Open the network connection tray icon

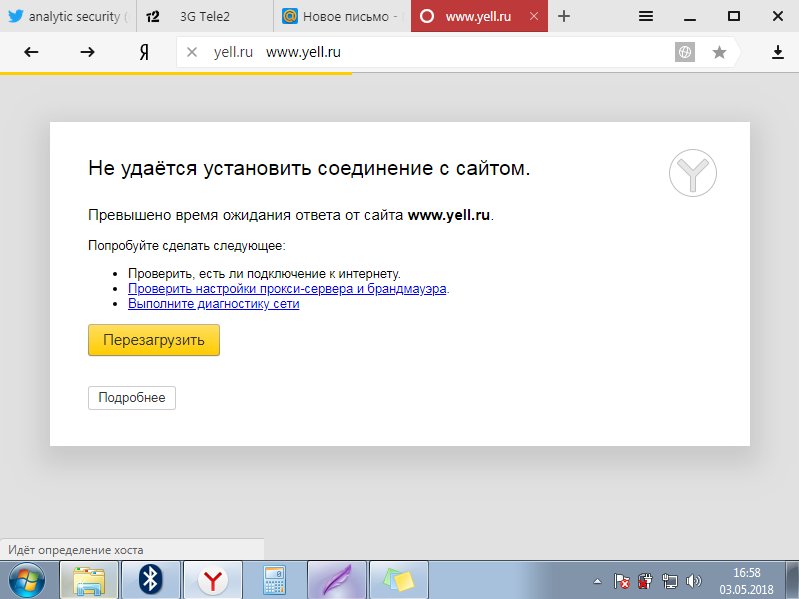pos(670,581)
